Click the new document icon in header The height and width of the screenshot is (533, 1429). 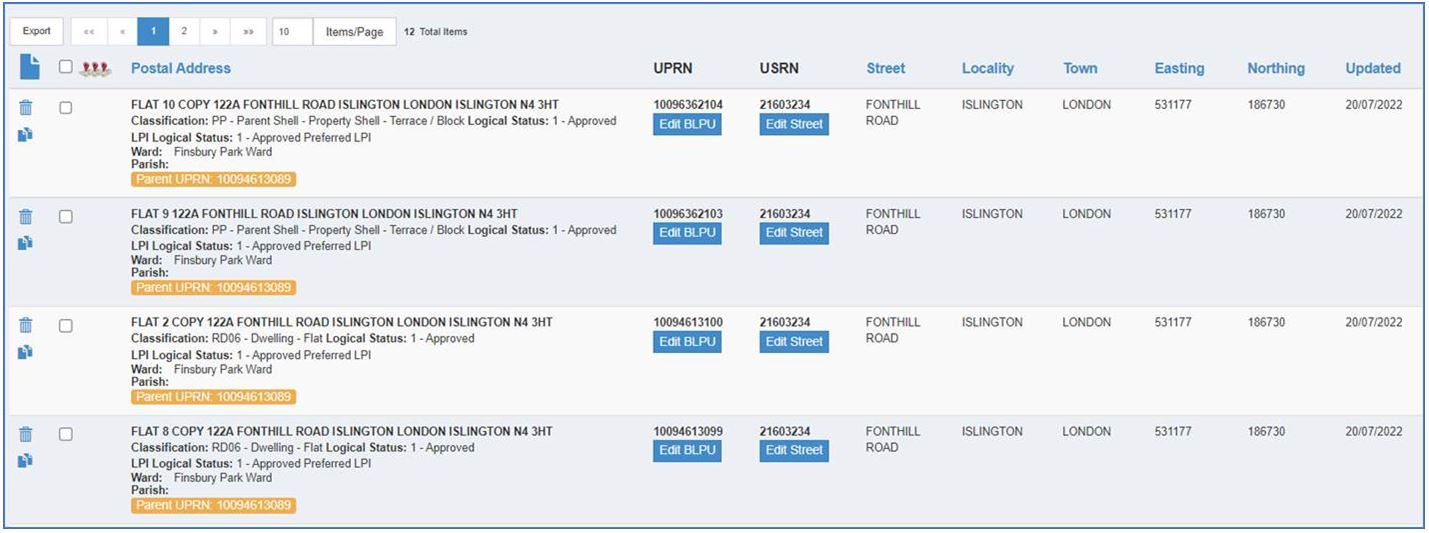coord(30,67)
